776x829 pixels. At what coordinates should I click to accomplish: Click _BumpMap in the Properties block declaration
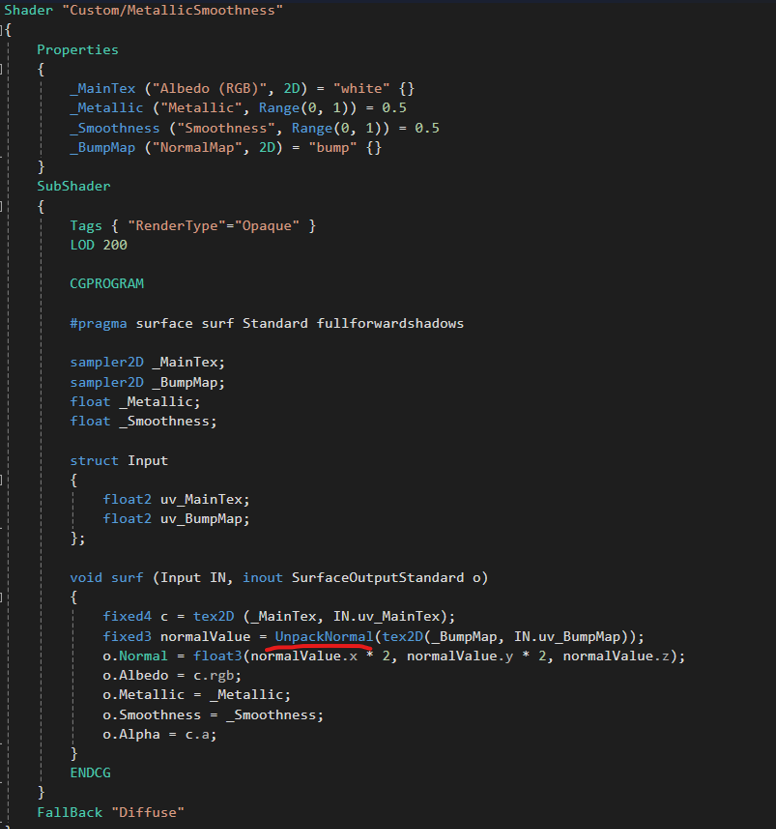tap(103, 148)
